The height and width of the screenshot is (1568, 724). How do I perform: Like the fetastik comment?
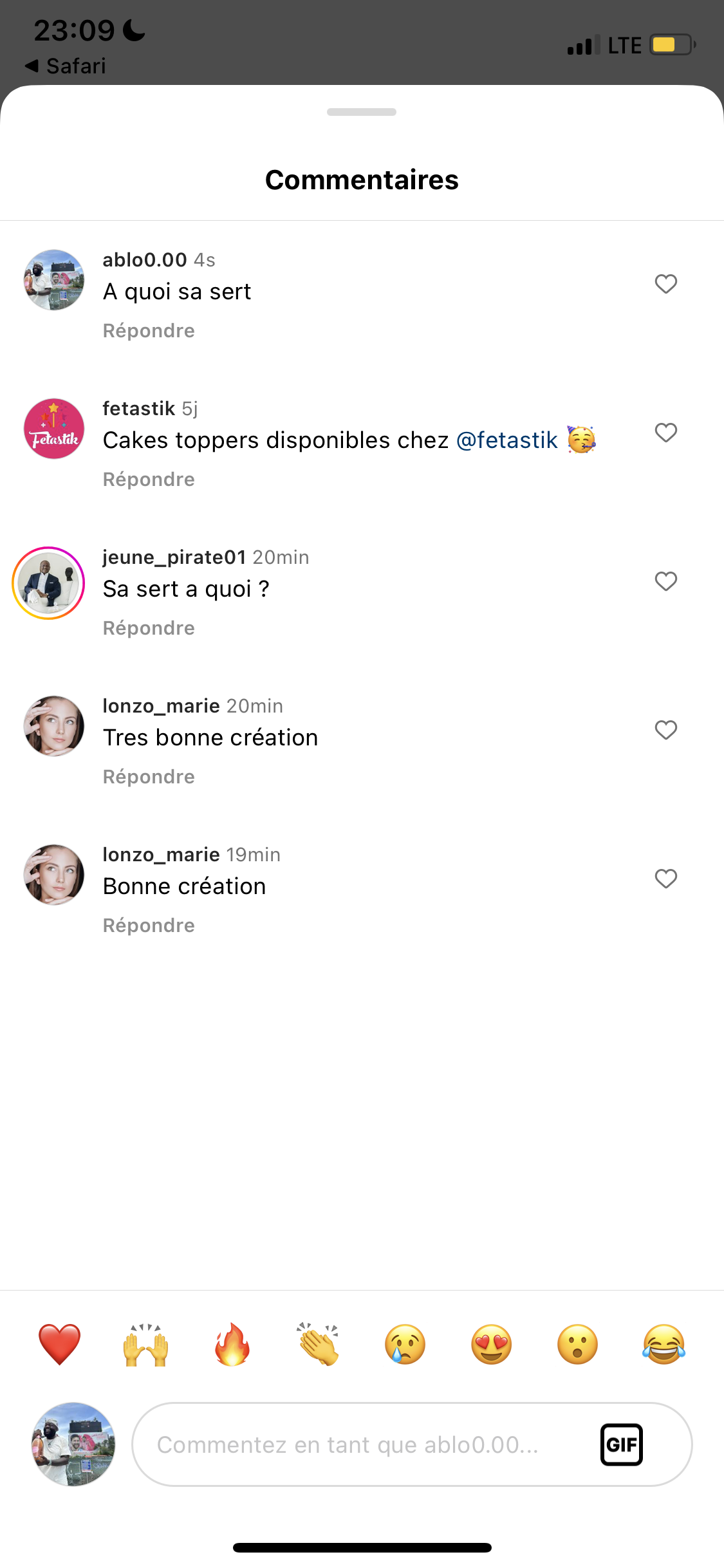click(666, 433)
